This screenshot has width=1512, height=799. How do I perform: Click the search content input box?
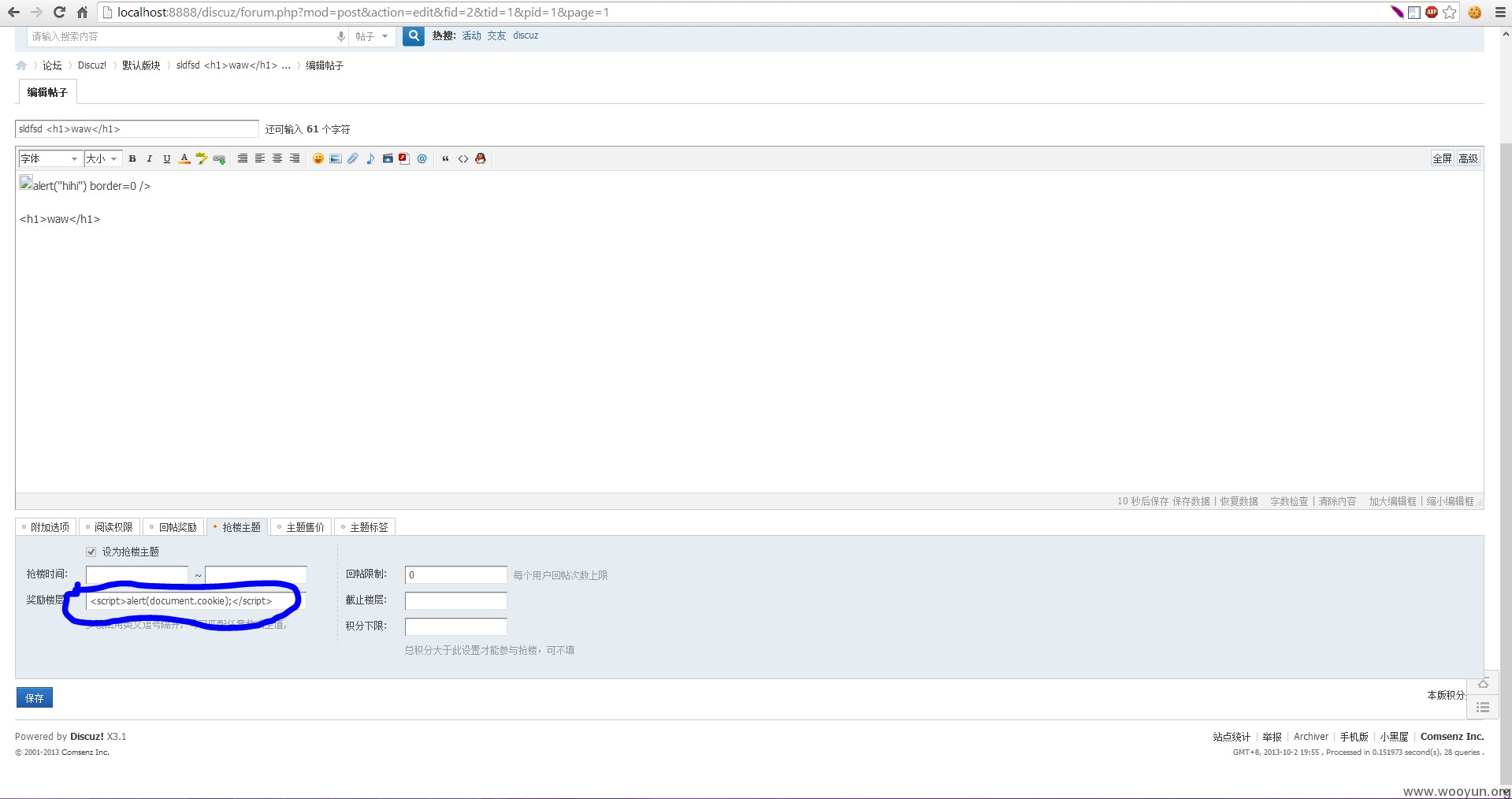tap(180, 36)
